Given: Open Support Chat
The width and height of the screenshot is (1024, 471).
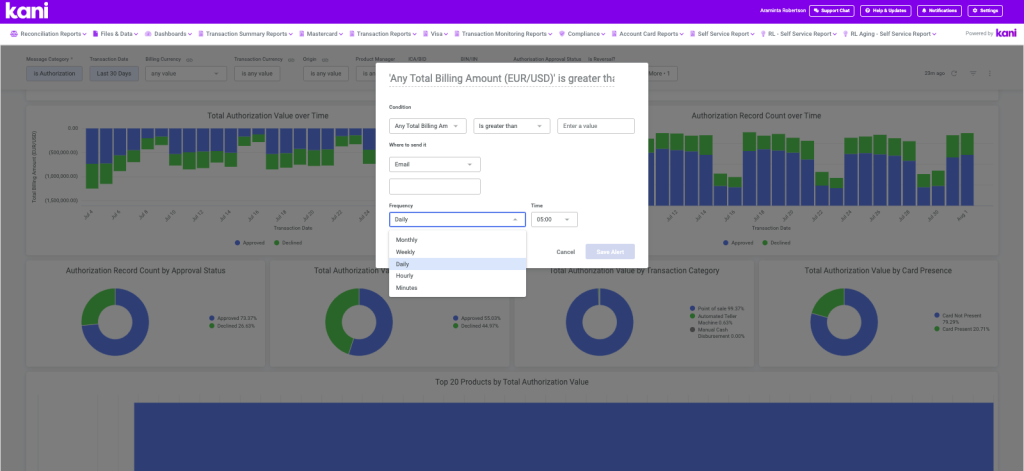Looking at the screenshot, I should (x=831, y=10).
